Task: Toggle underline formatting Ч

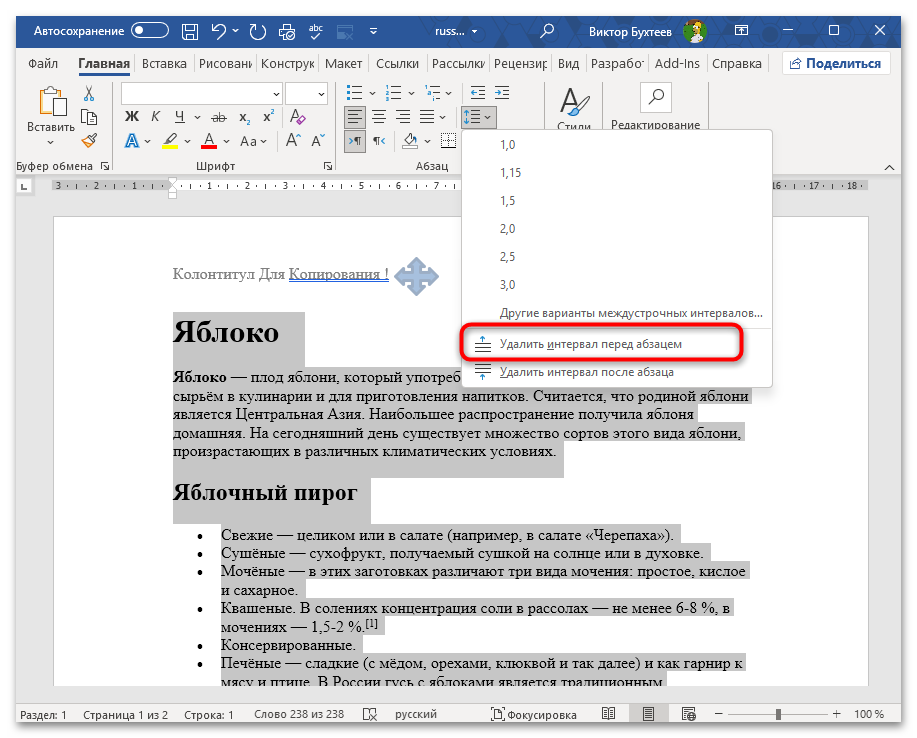Action: click(180, 117)
